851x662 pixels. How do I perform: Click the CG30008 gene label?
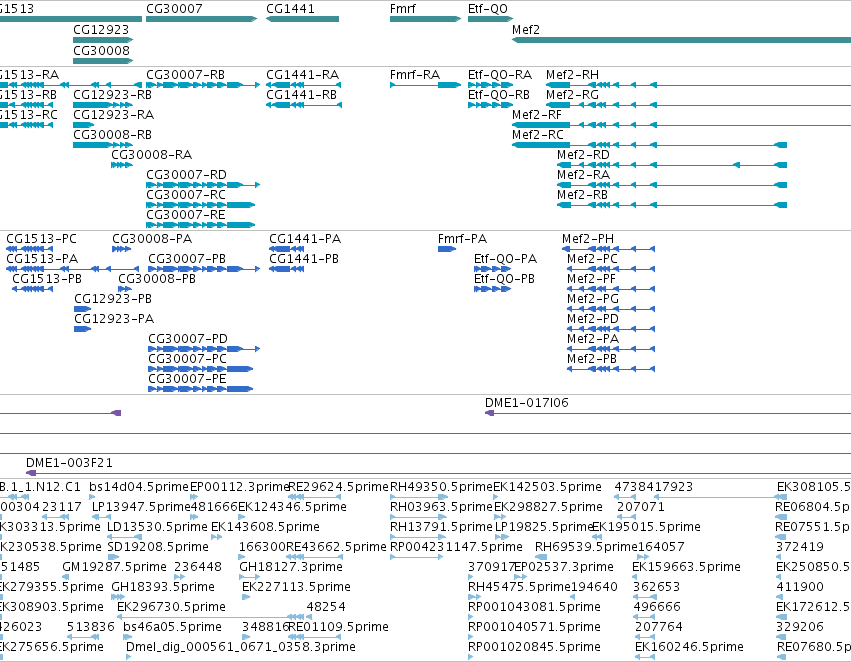tap(101, 50)
